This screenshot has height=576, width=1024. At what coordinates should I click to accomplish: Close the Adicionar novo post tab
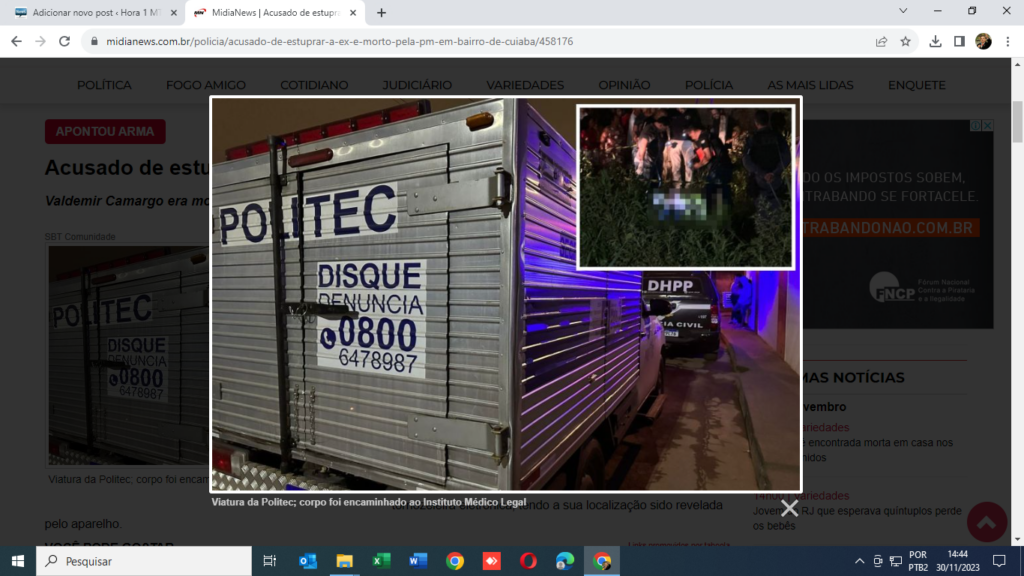tap(173, 12)
